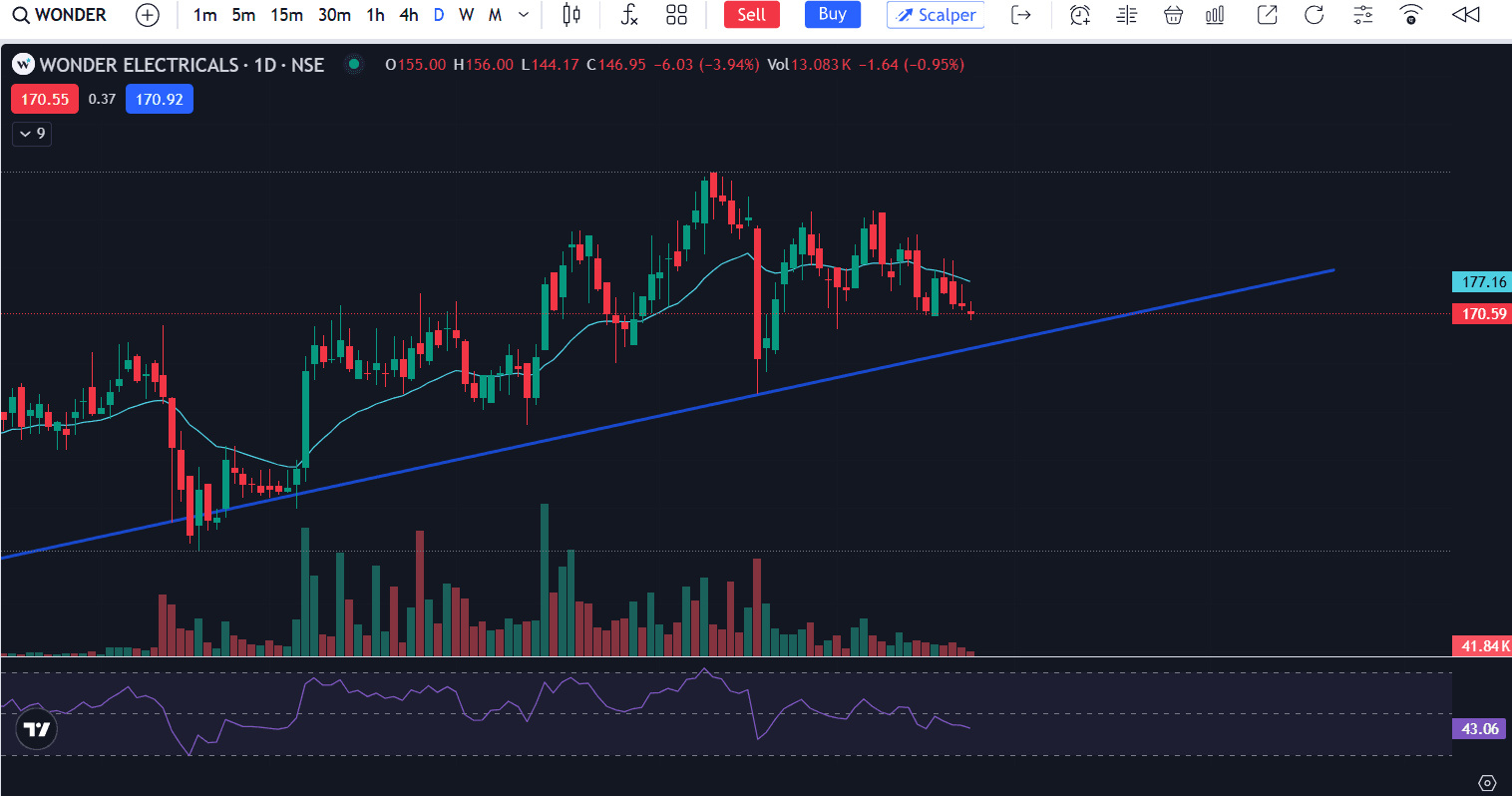Add a symbol with the plus icon

[147, 15]
